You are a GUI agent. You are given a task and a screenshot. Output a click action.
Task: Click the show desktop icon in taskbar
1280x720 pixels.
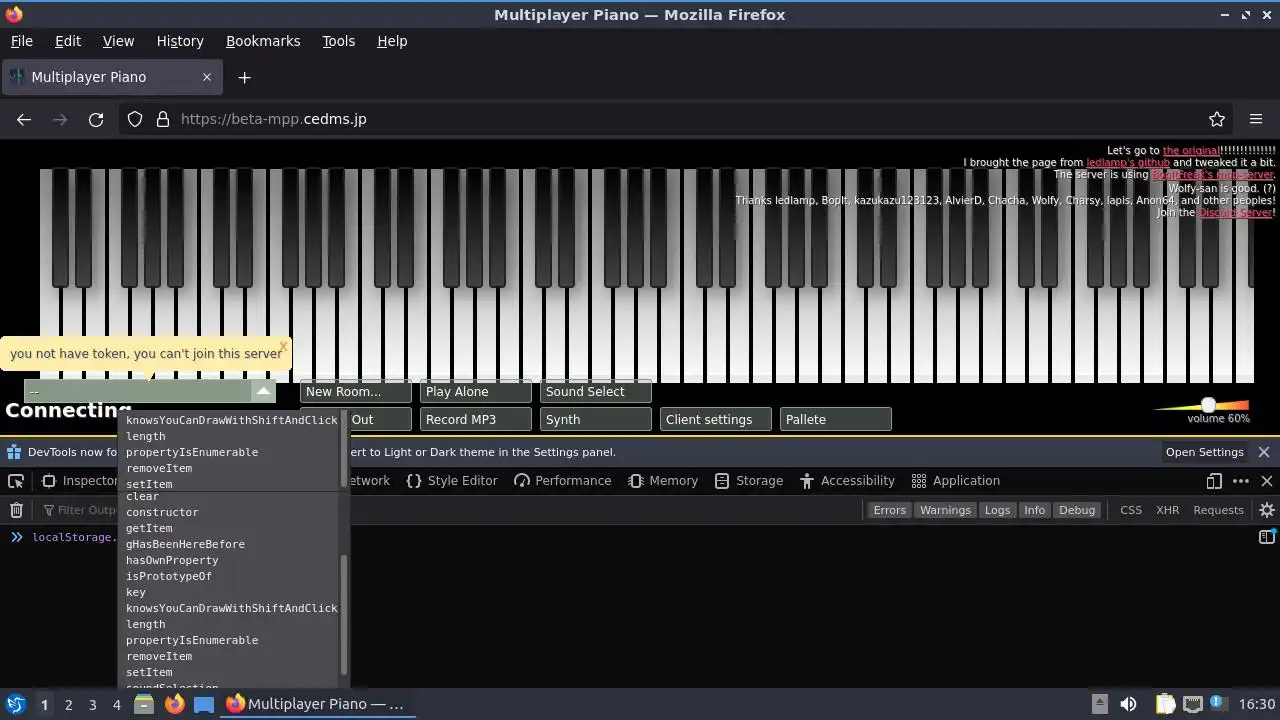tap(204, 704)
